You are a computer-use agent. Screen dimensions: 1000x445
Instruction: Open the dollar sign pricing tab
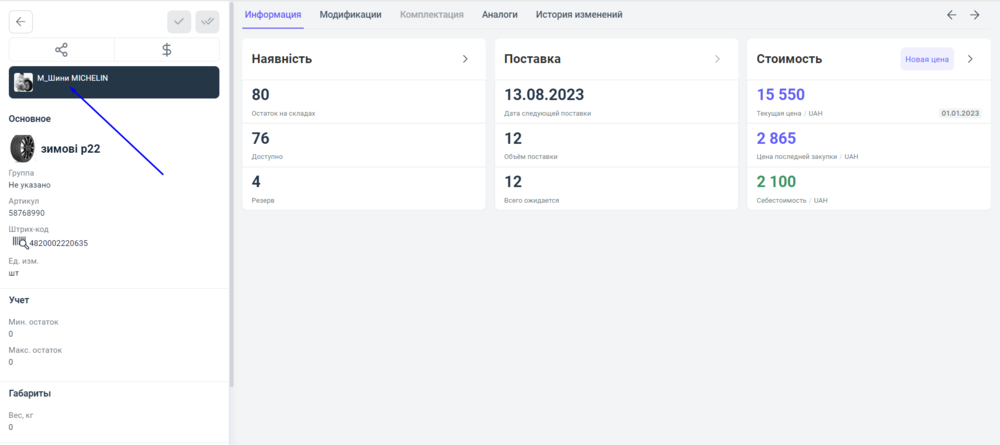pos(167,49)
